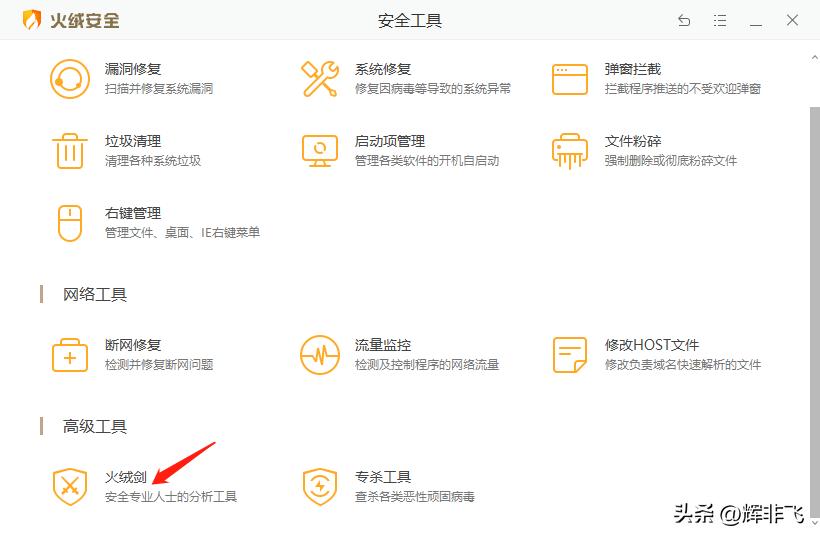The height and width of the screenshot is (540, 820).
Task: Click description 管理文件、桌面、IE右键菜单
Action: pyautogui.click(x=183, y=233)
